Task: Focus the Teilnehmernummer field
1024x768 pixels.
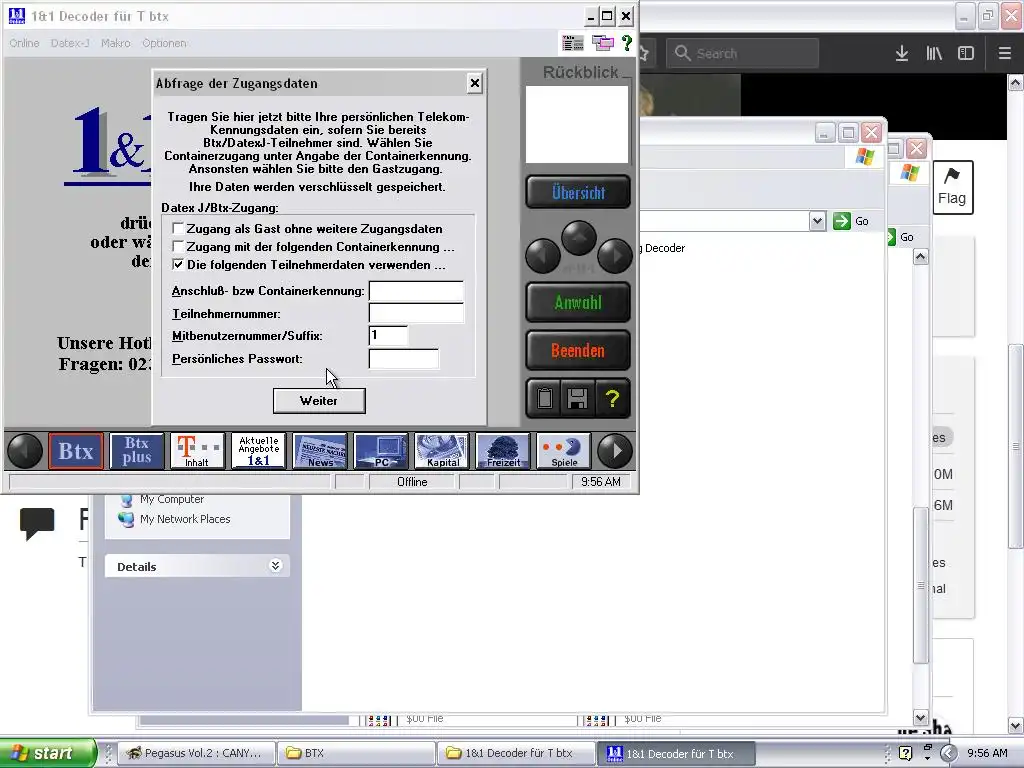Action: [x=416, y=313]
